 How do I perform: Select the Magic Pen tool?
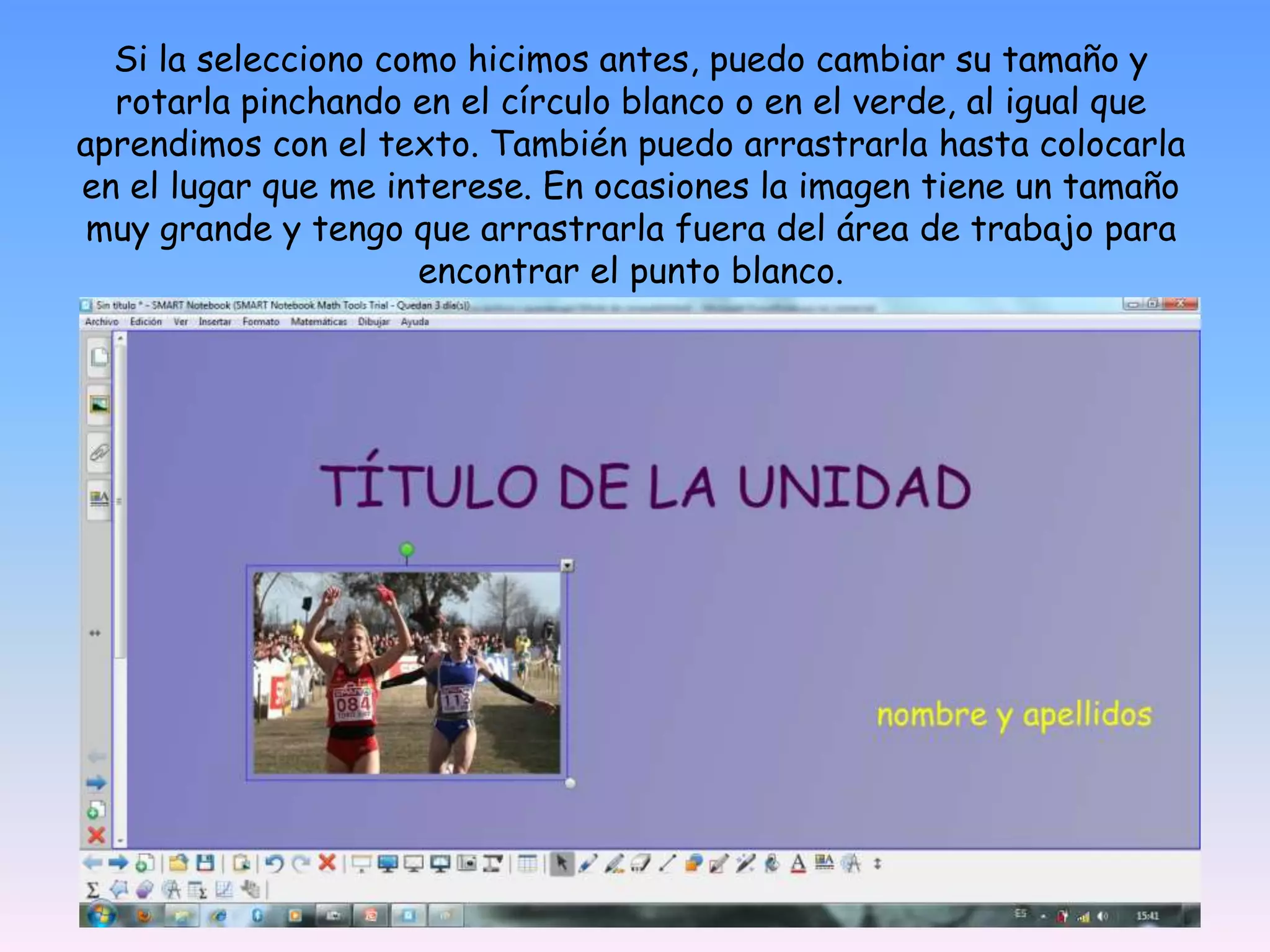(x=745, y=863)
